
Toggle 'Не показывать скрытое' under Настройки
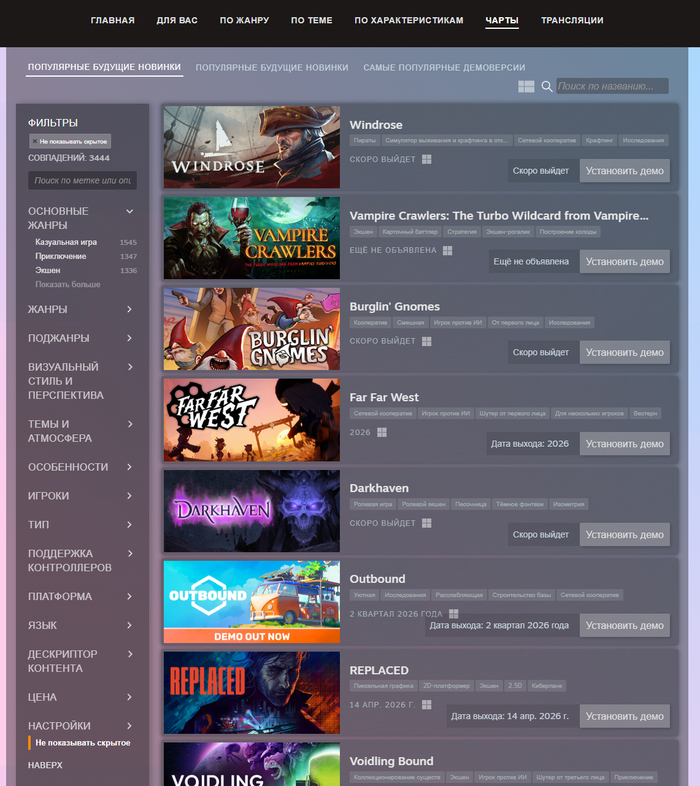[82, 743]
